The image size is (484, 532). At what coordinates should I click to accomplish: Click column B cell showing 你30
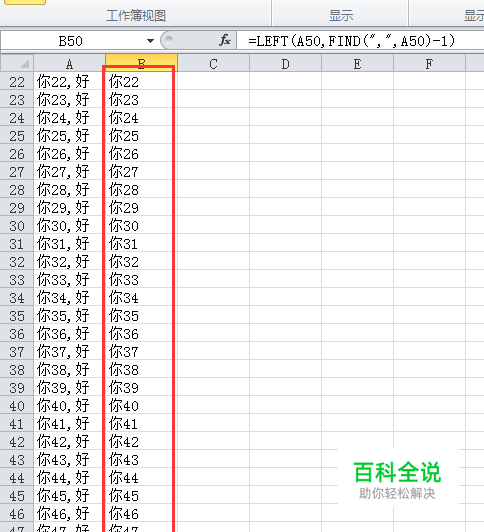tap(141, 225)
